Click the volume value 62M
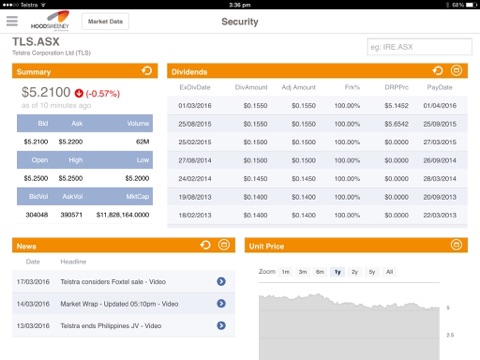 click(143, 142)
